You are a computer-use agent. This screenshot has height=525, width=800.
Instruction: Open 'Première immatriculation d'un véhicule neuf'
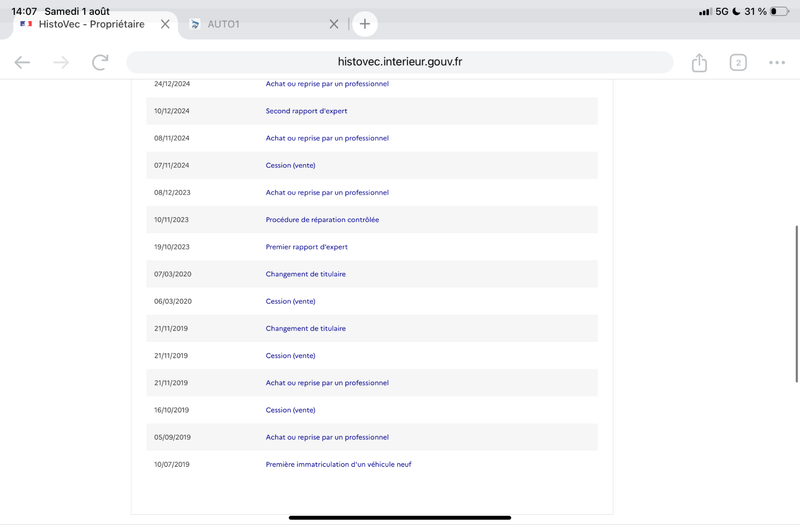(338, 464)
